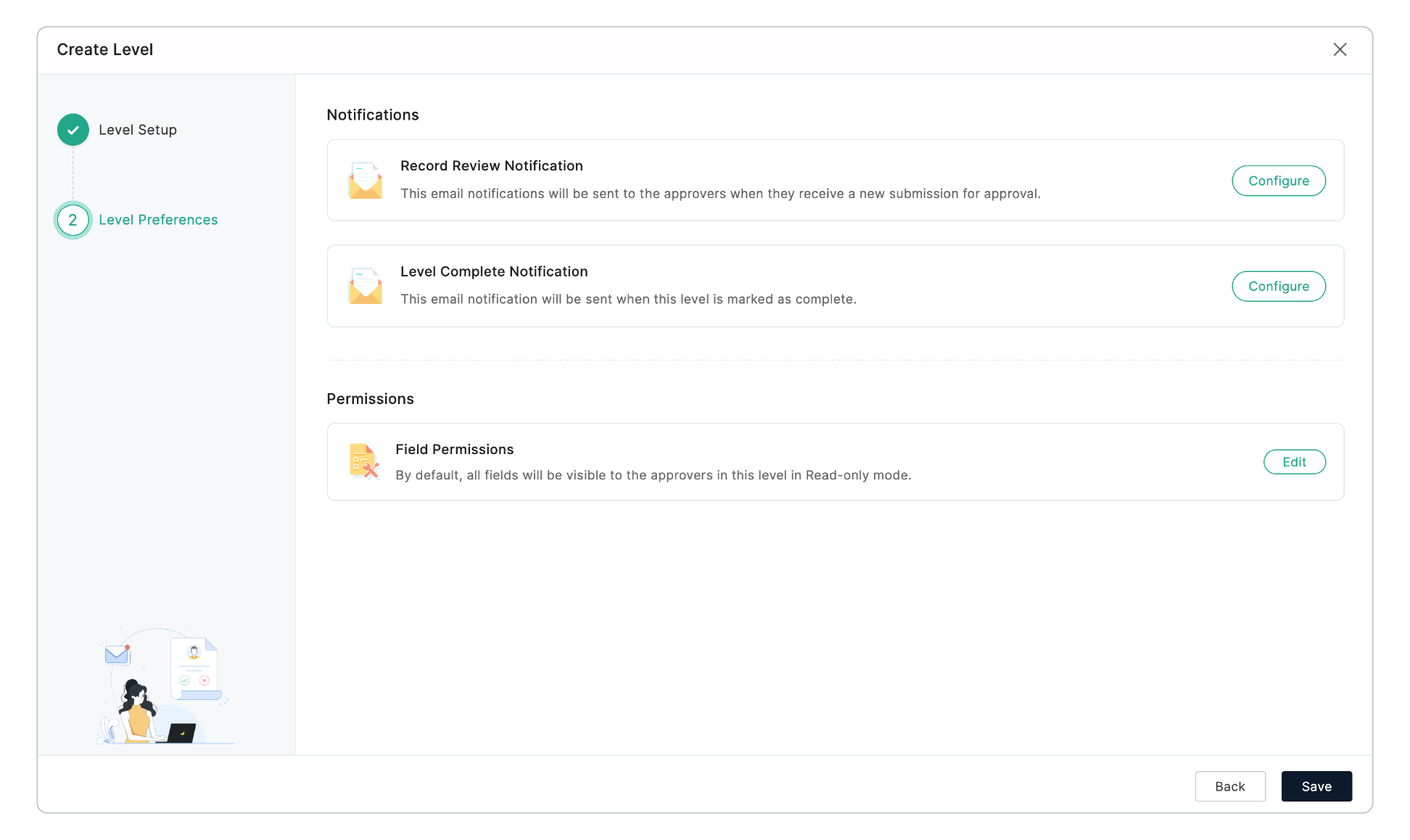The height and width of the screenshot is (840, 1410).
Task: Click the step 2 circle indicator
Action: 73,220
